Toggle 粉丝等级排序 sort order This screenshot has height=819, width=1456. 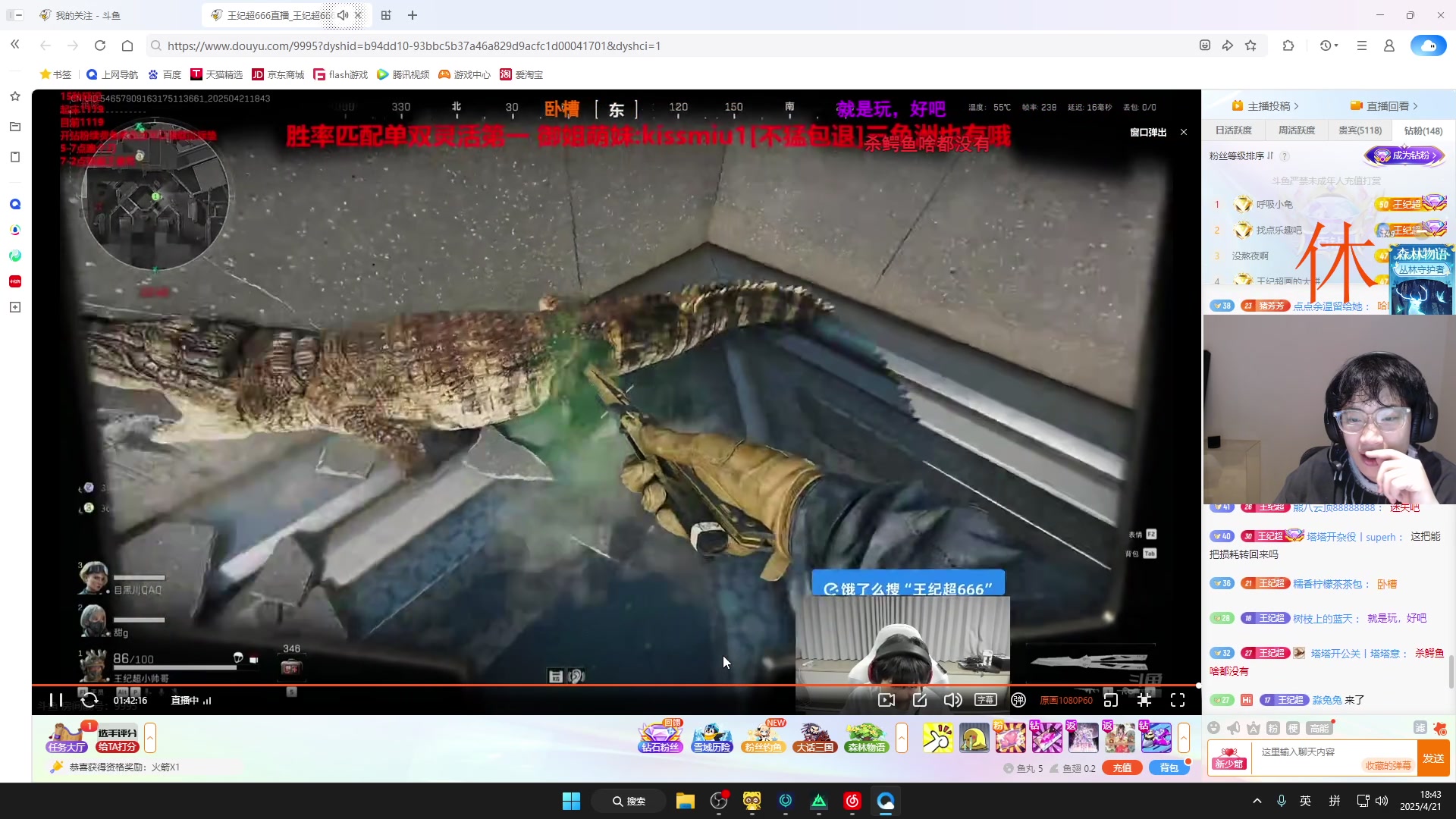(1241, 156)
